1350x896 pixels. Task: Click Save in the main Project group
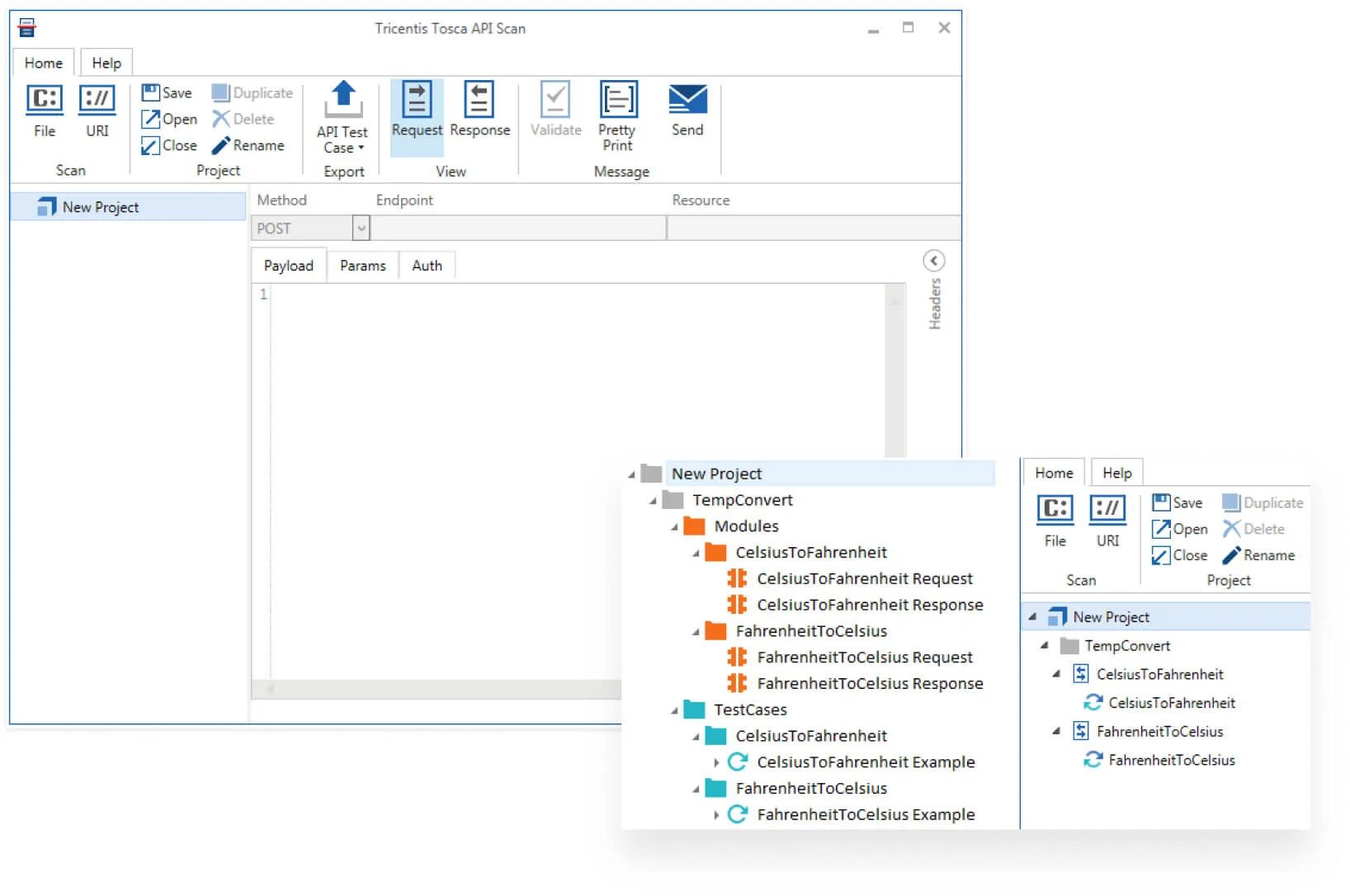pyautogui.click(x=168, y=92)
